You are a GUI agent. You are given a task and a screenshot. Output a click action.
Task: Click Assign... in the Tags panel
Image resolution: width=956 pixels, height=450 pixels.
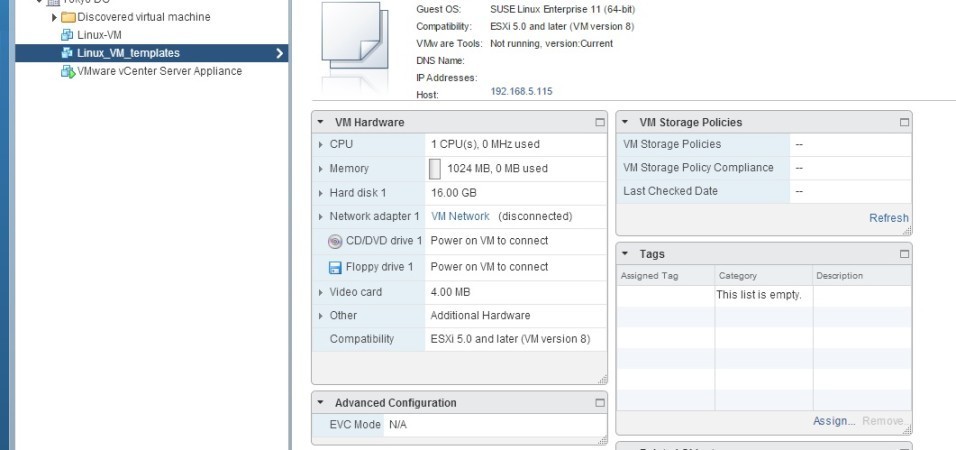[x=834, y=421]
